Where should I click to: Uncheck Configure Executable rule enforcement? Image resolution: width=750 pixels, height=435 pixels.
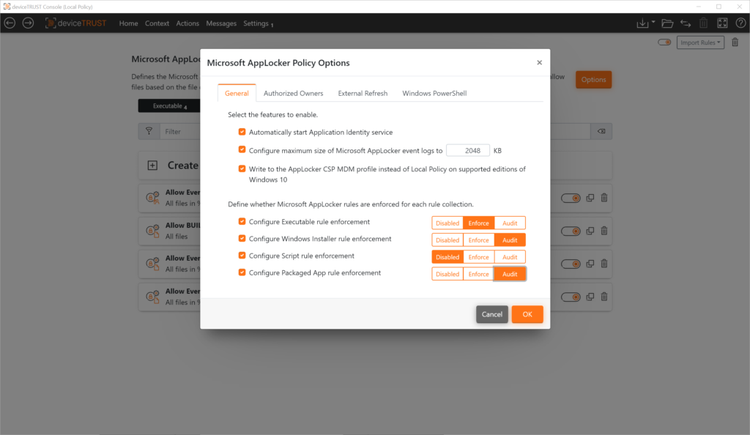[x=242, y=222]
